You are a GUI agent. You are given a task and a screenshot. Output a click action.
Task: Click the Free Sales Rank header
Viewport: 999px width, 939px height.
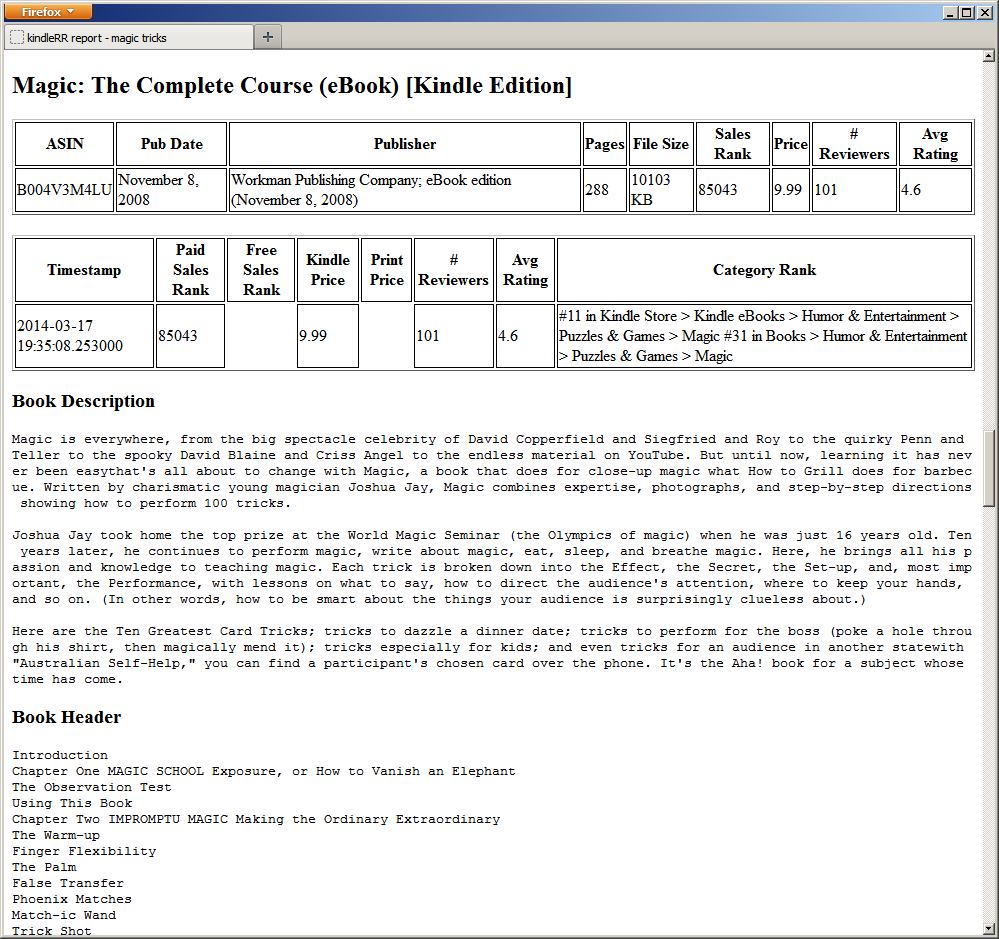click(x=261, y=270)
